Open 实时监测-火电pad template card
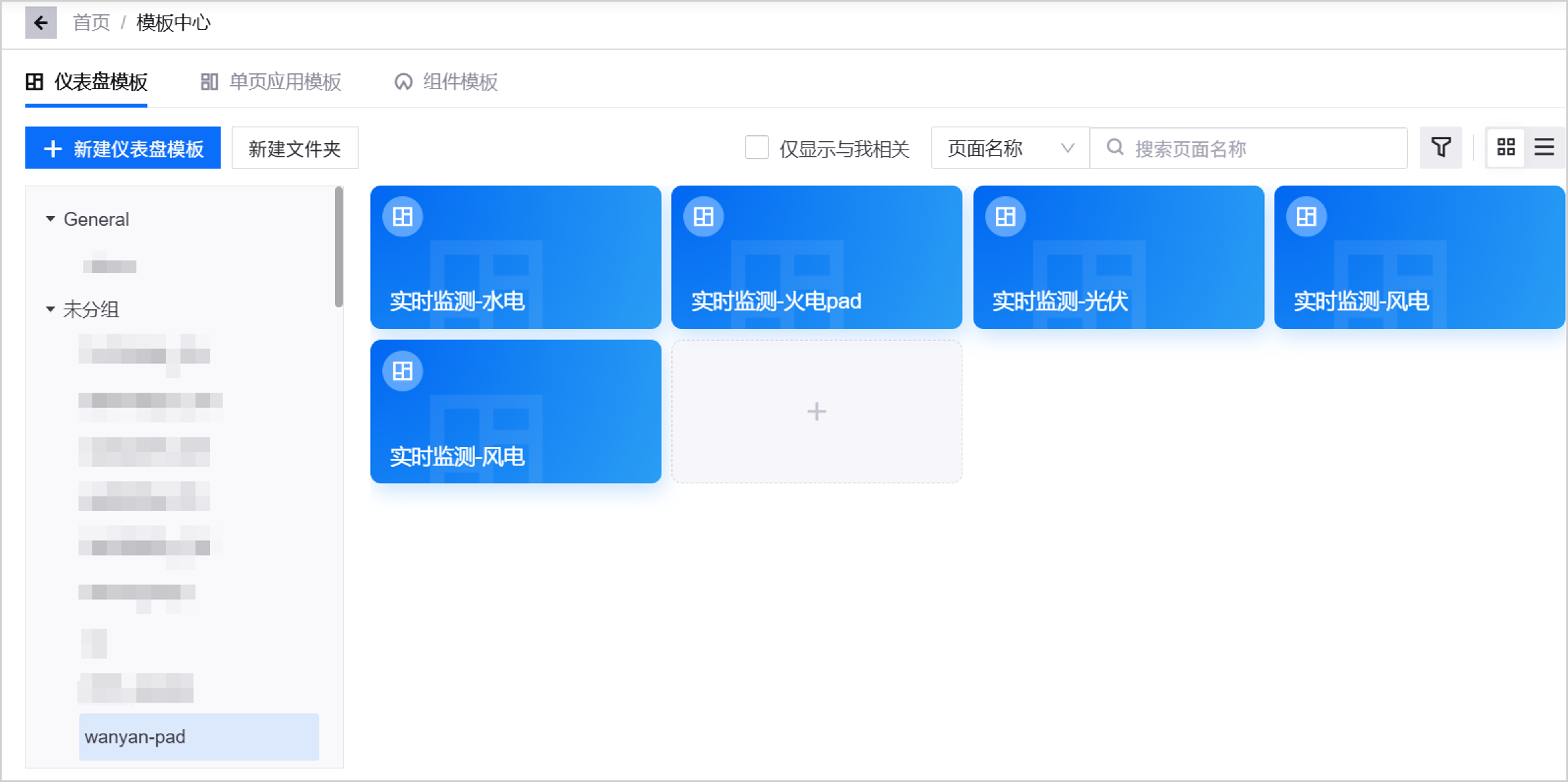Viewport: 1568px width, 782px height. point(816,257)
